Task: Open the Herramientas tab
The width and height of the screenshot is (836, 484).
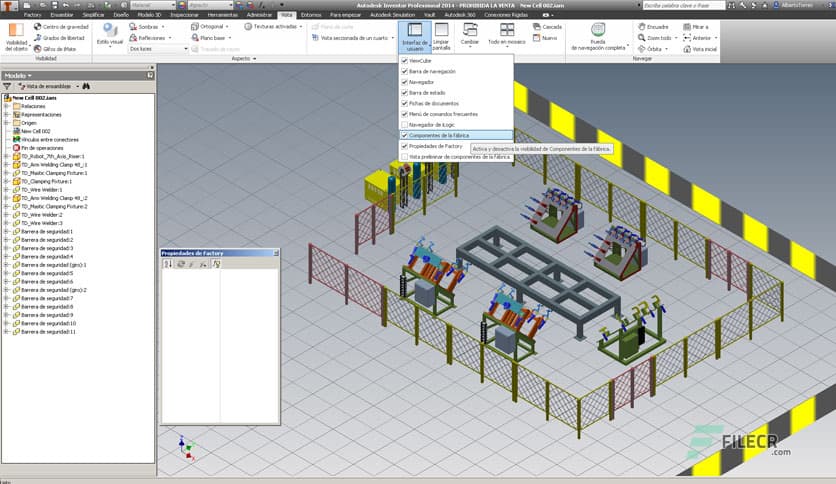Action: click(223, 15)
